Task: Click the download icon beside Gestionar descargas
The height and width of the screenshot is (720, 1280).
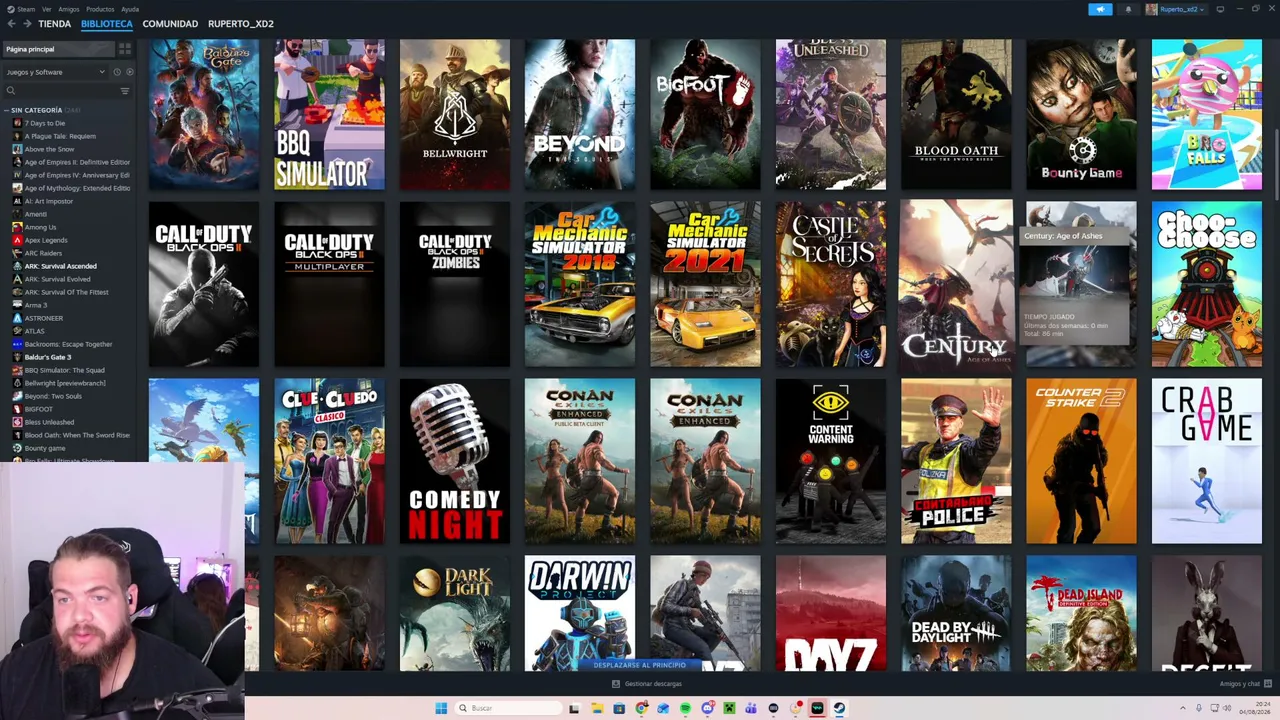Action: 616,684
